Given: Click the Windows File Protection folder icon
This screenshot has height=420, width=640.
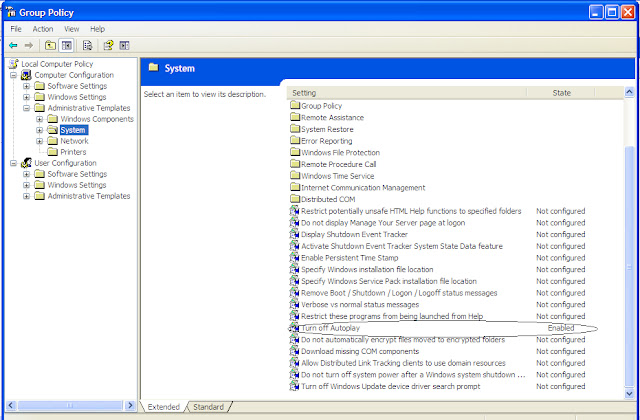Looking at the screenshot, I should coord(295,152).
